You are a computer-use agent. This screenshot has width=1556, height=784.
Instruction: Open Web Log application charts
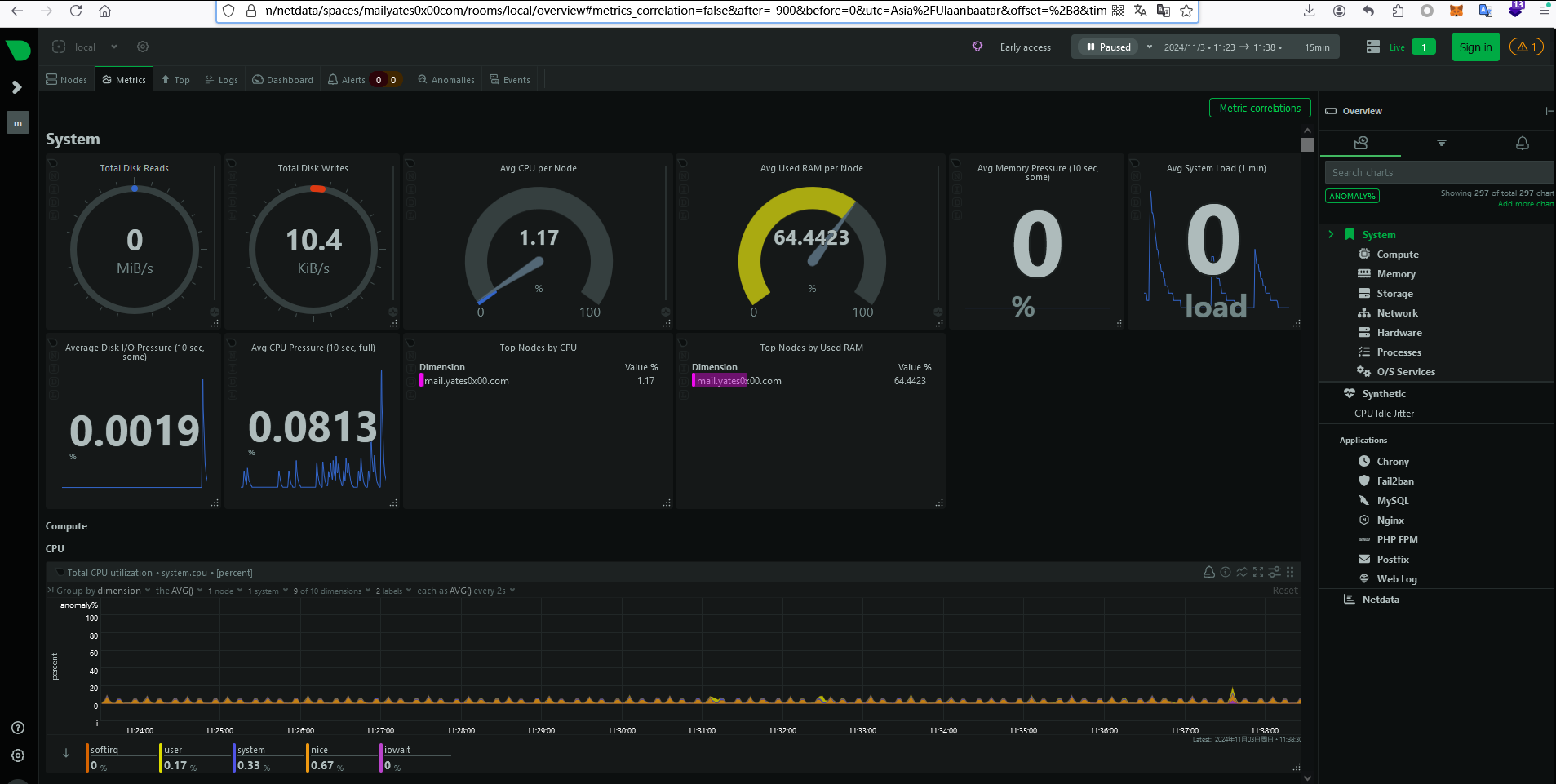click(1397, 579)
